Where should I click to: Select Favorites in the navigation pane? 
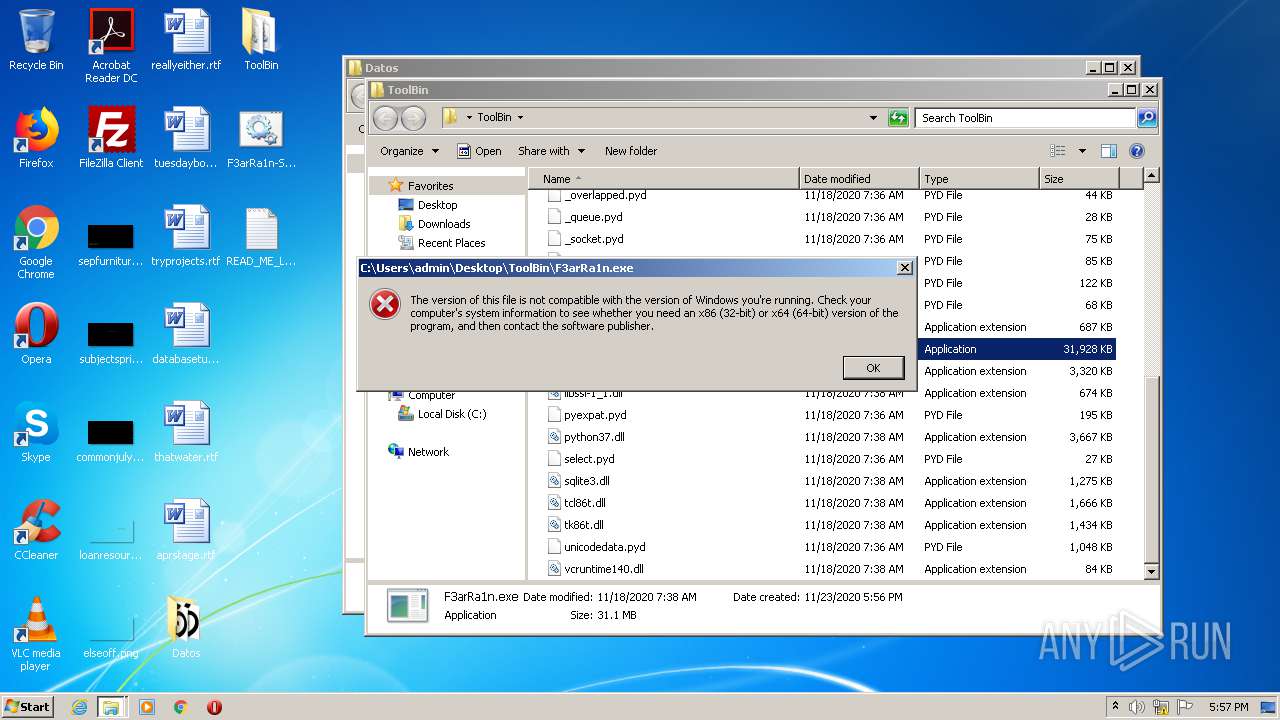tap(430, 186)
